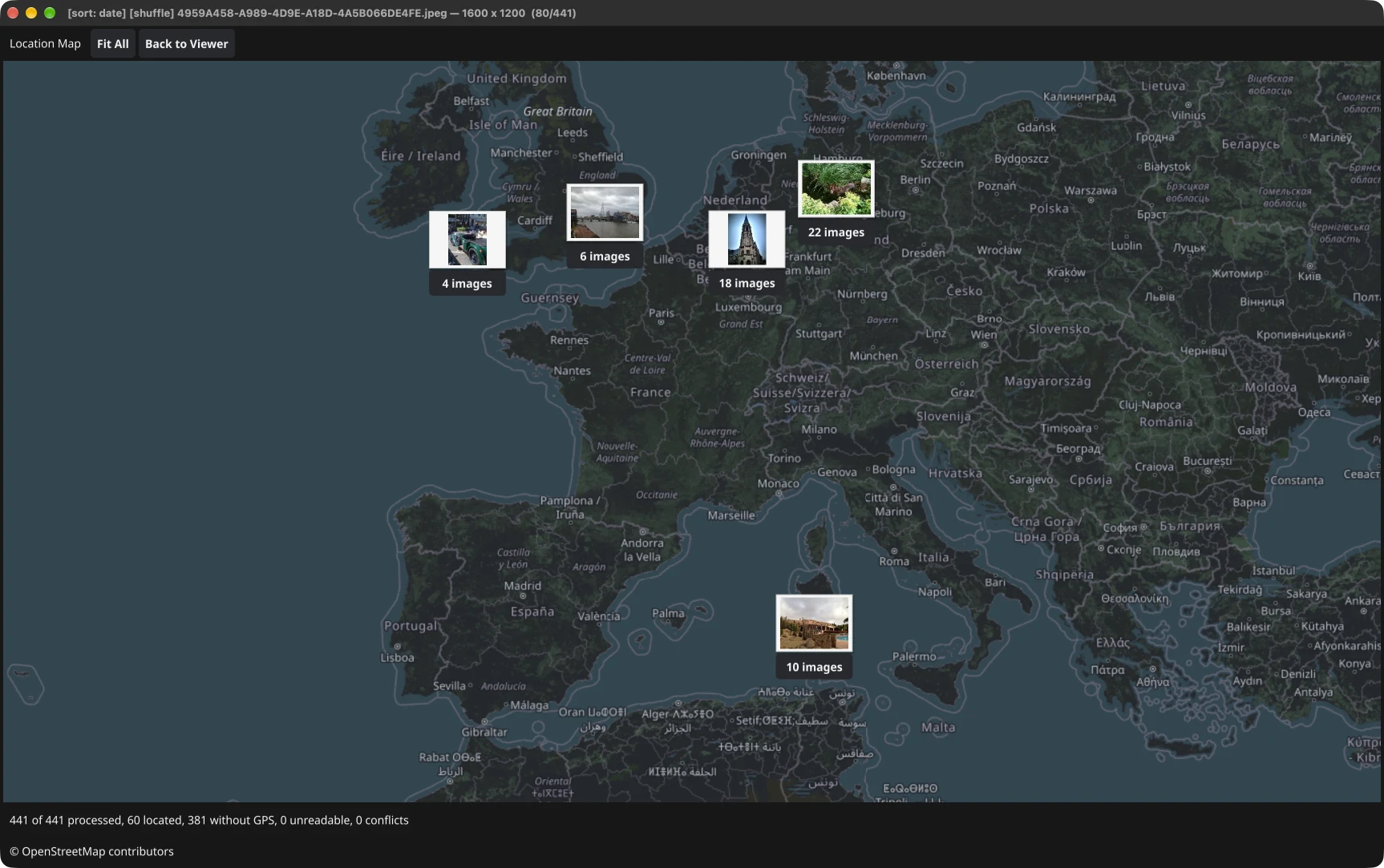1384x868 pixels.
Task: Click the Madrid label on map
Action: pyautogui.click(x=523, y=586)
